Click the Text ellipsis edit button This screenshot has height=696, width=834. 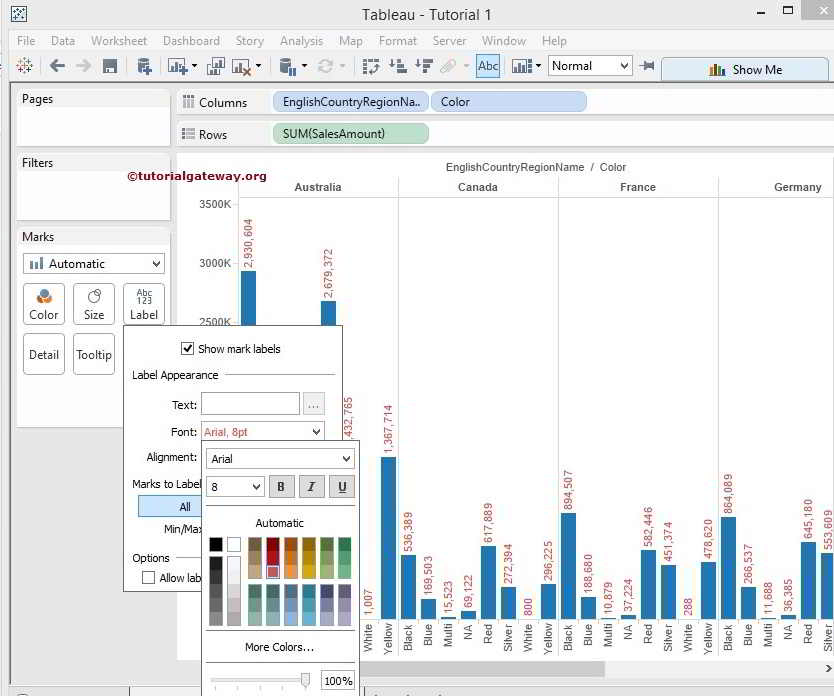(314, 404)
